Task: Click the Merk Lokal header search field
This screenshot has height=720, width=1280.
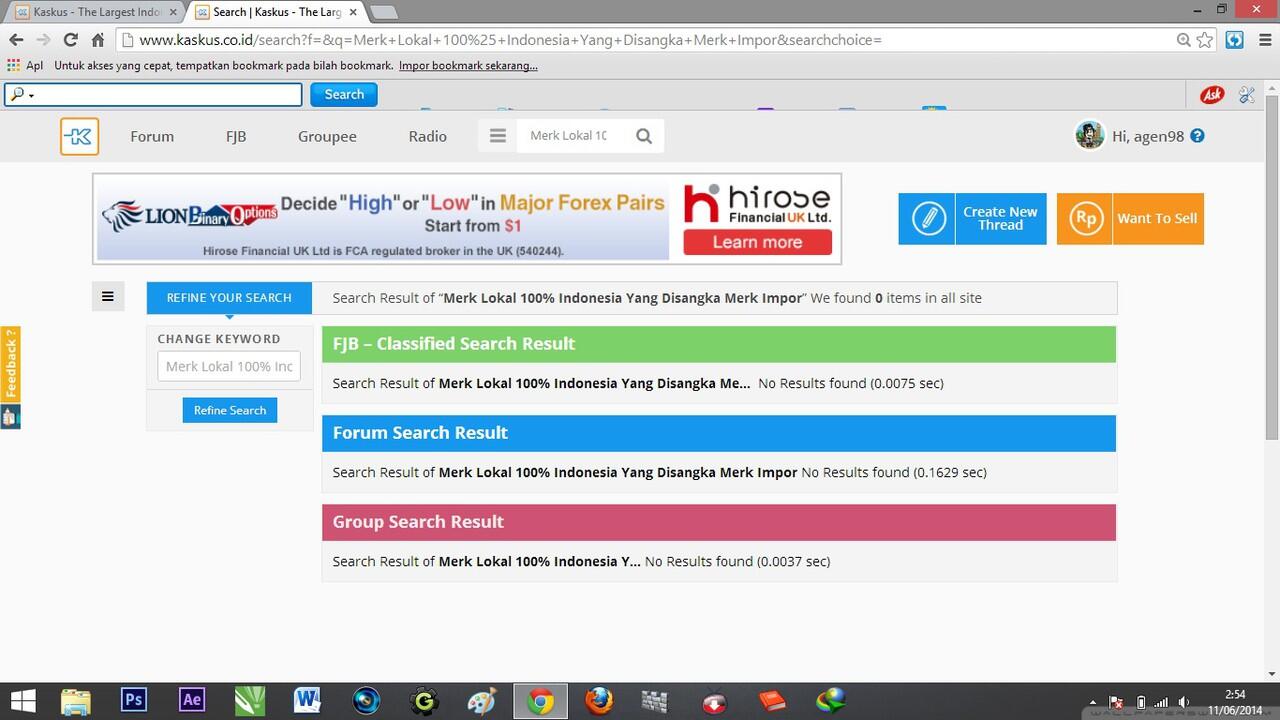Action: [570, 136]
